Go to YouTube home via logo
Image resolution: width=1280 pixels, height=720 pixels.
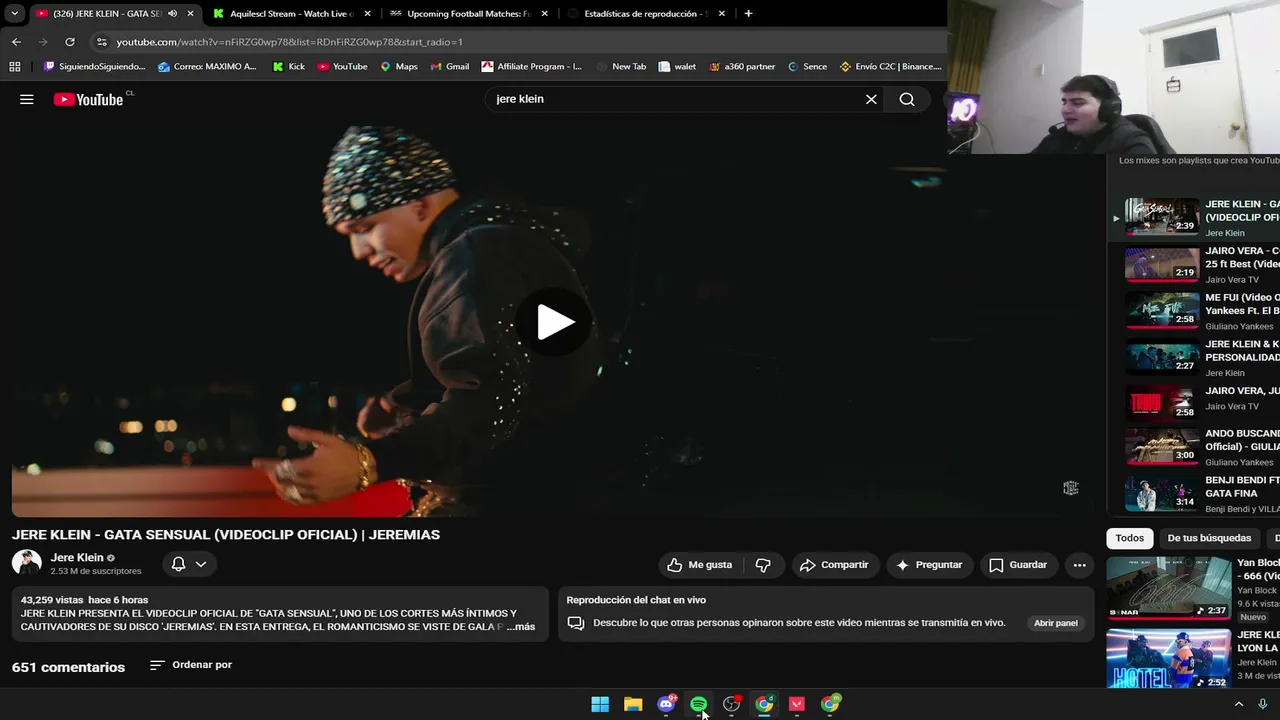(88, 99)
